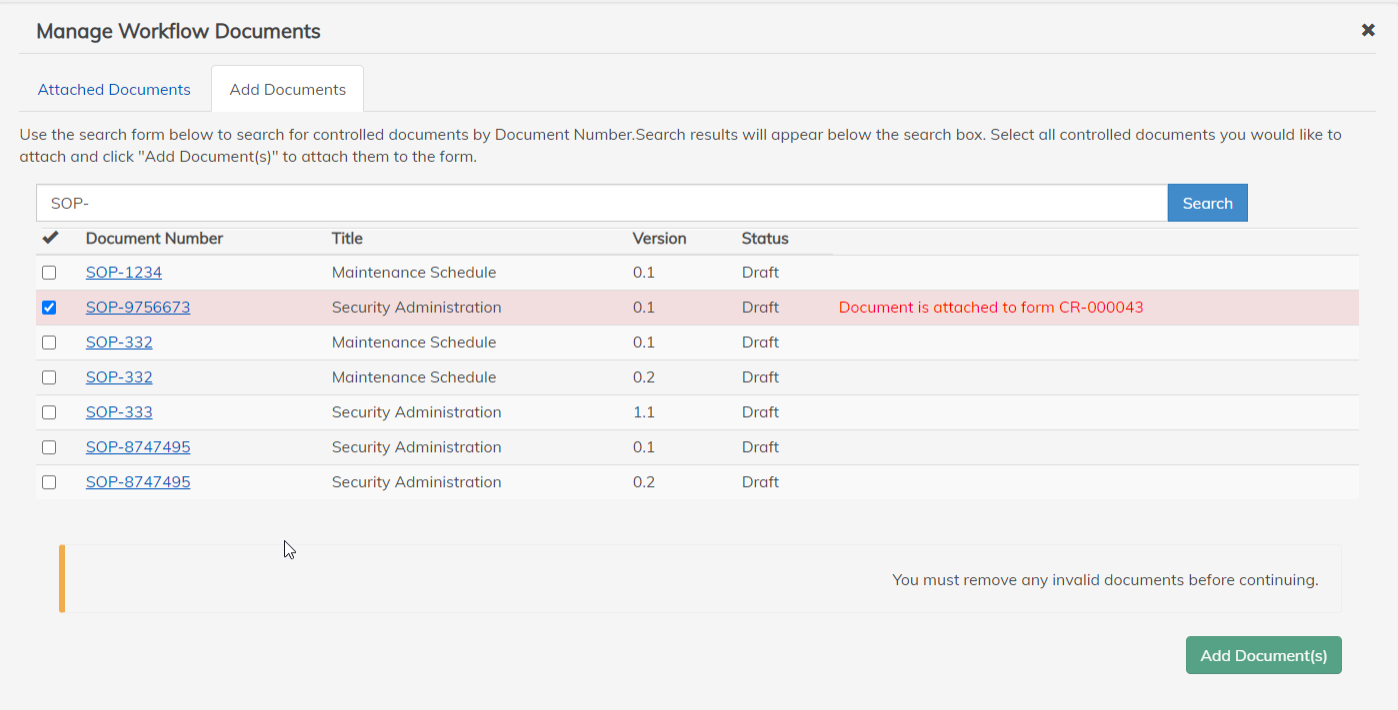
Task: Open the SOP-1234 document link
Action: click(124, 273)
